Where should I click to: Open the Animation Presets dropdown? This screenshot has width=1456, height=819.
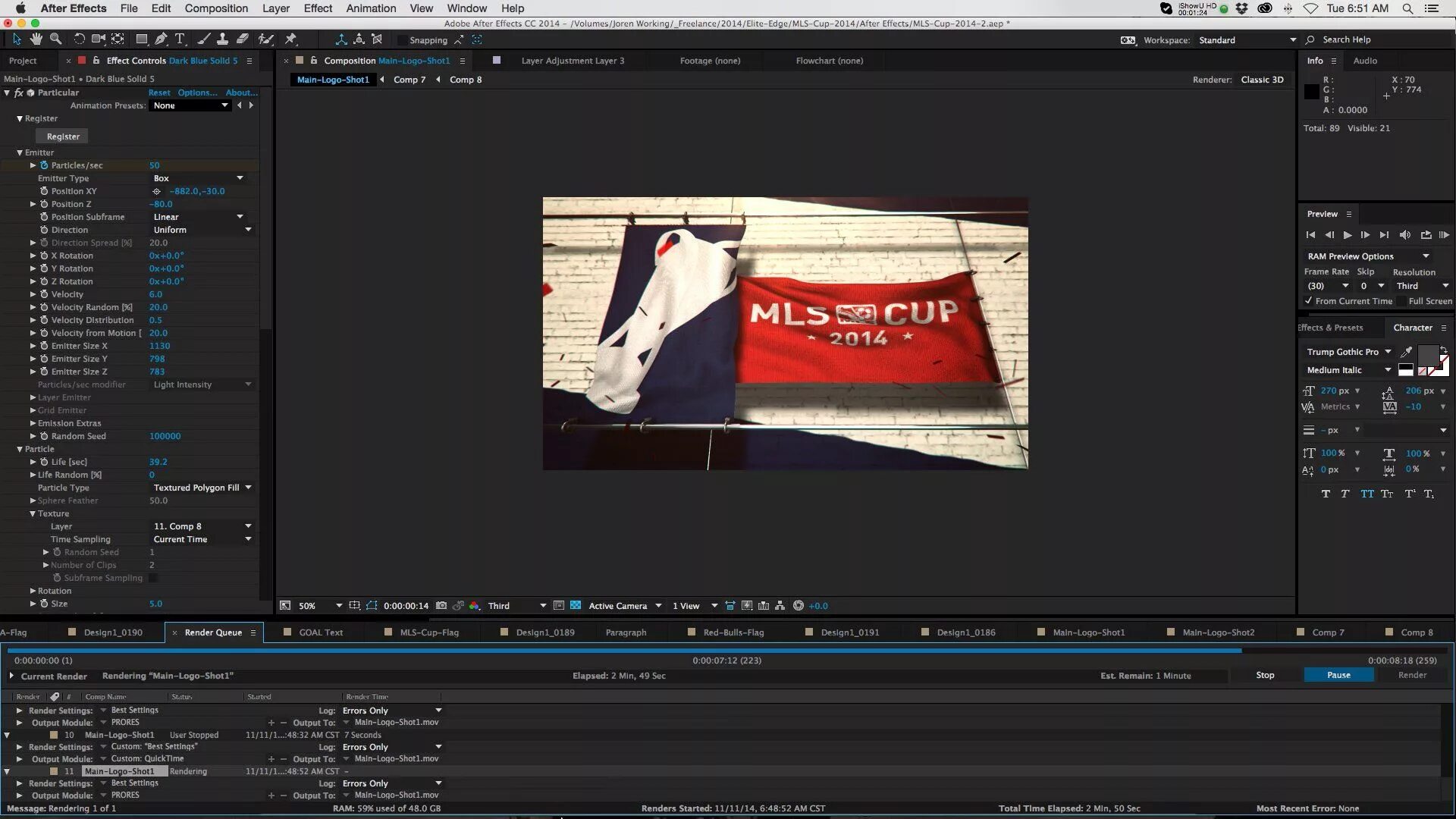click(x=190, y=105)
